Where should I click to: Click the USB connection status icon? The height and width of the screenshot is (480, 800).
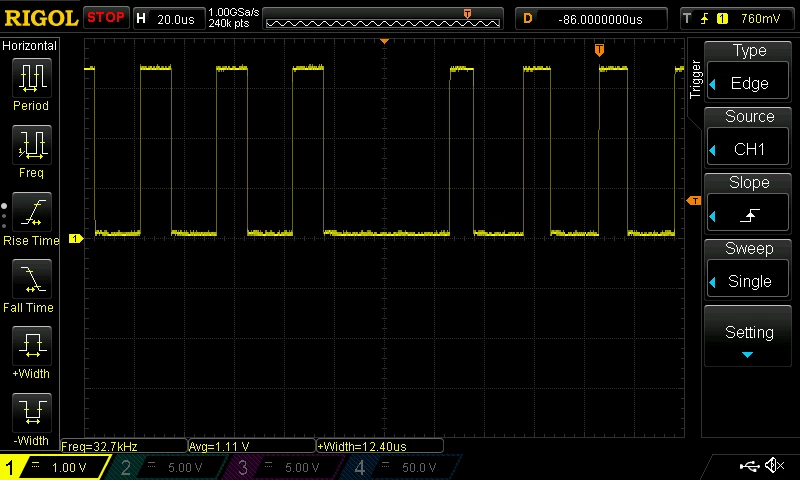tap(749, 466)
